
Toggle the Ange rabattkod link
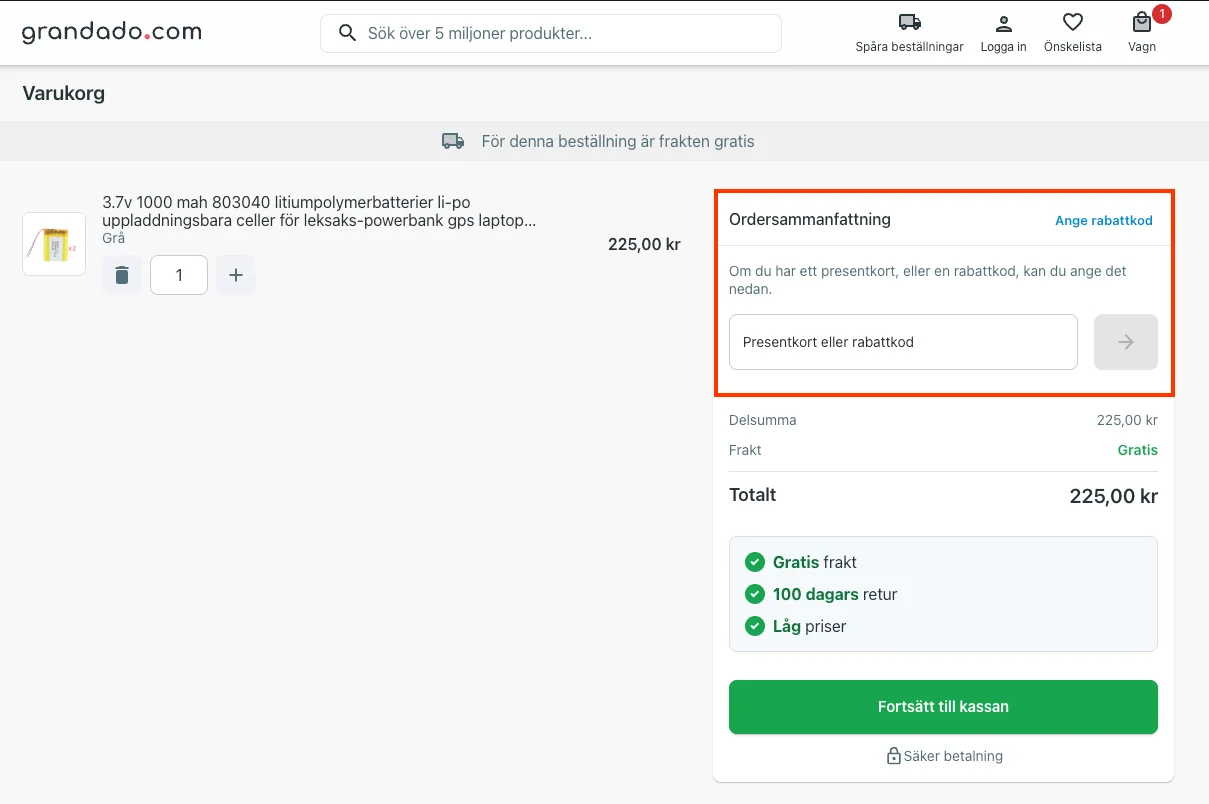1104,220
